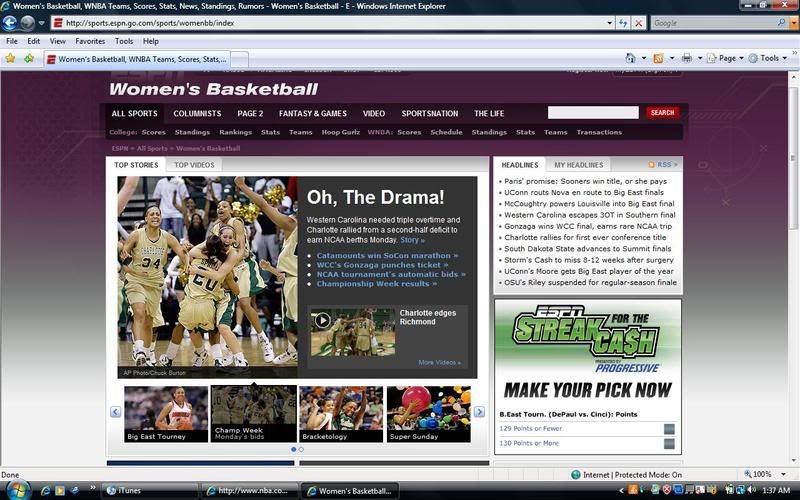
Task: Open a new blank tab button
Action: pos(240,60)
